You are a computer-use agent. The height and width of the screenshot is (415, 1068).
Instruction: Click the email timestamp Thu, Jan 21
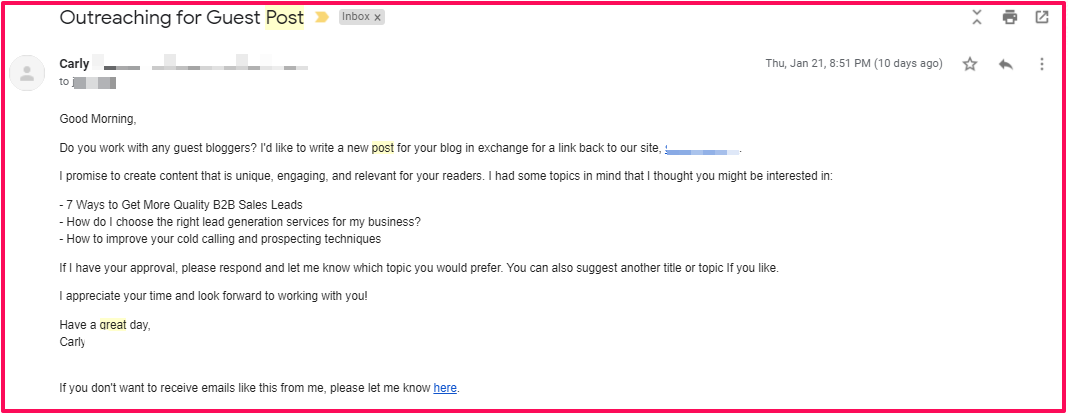click(x=853, y=64)
